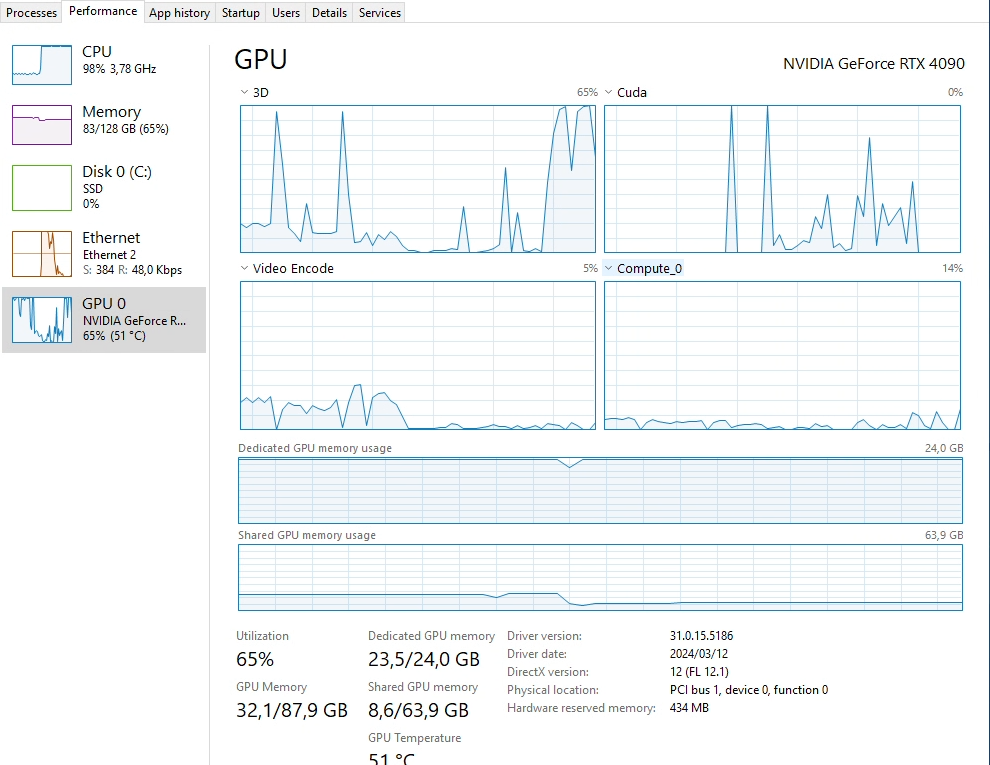Click the 32,1/87,9 GB GPU Memory value
The image size is (990, 765).
[292, 711]
